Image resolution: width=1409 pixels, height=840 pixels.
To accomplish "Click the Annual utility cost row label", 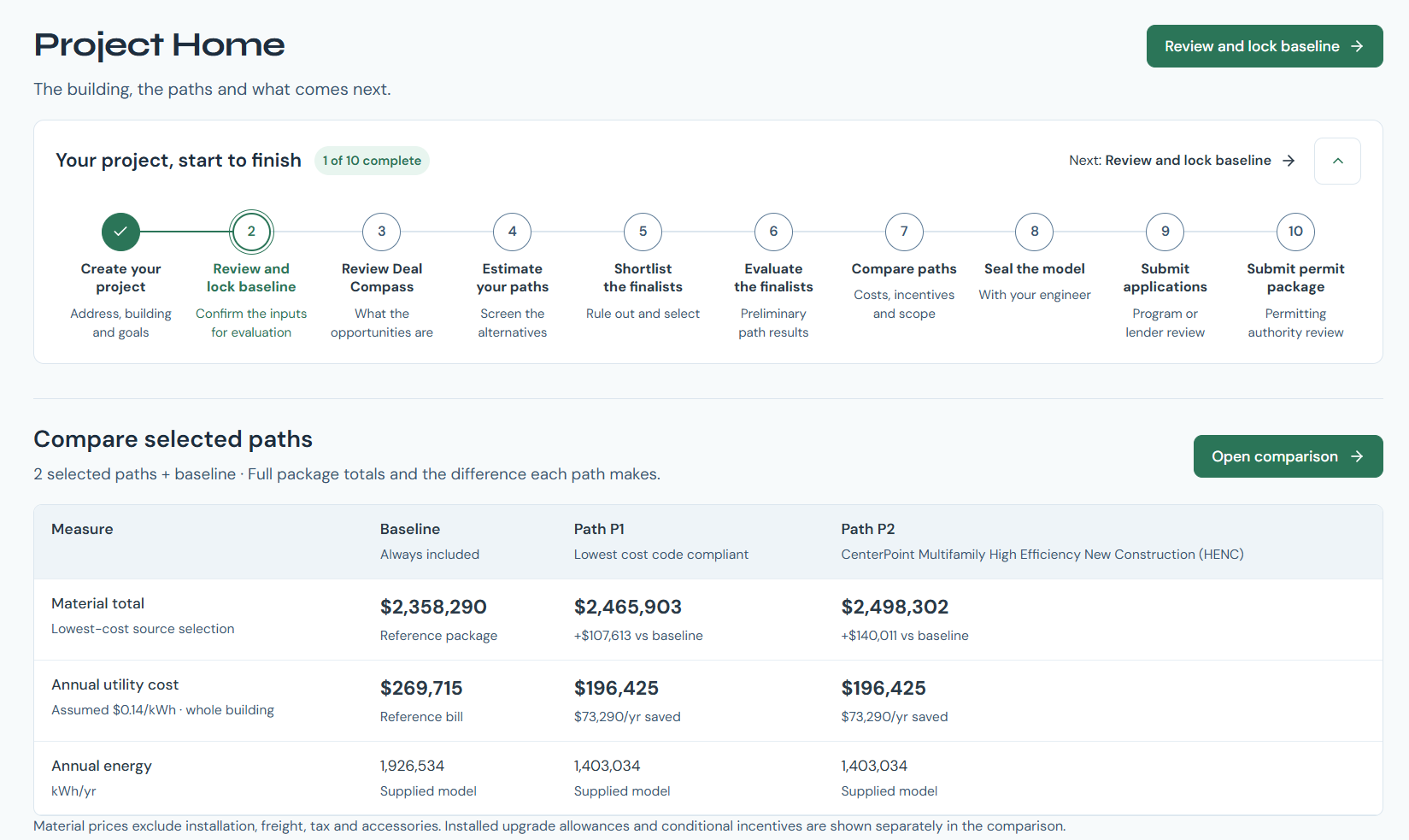I will [x=114, y=684].
